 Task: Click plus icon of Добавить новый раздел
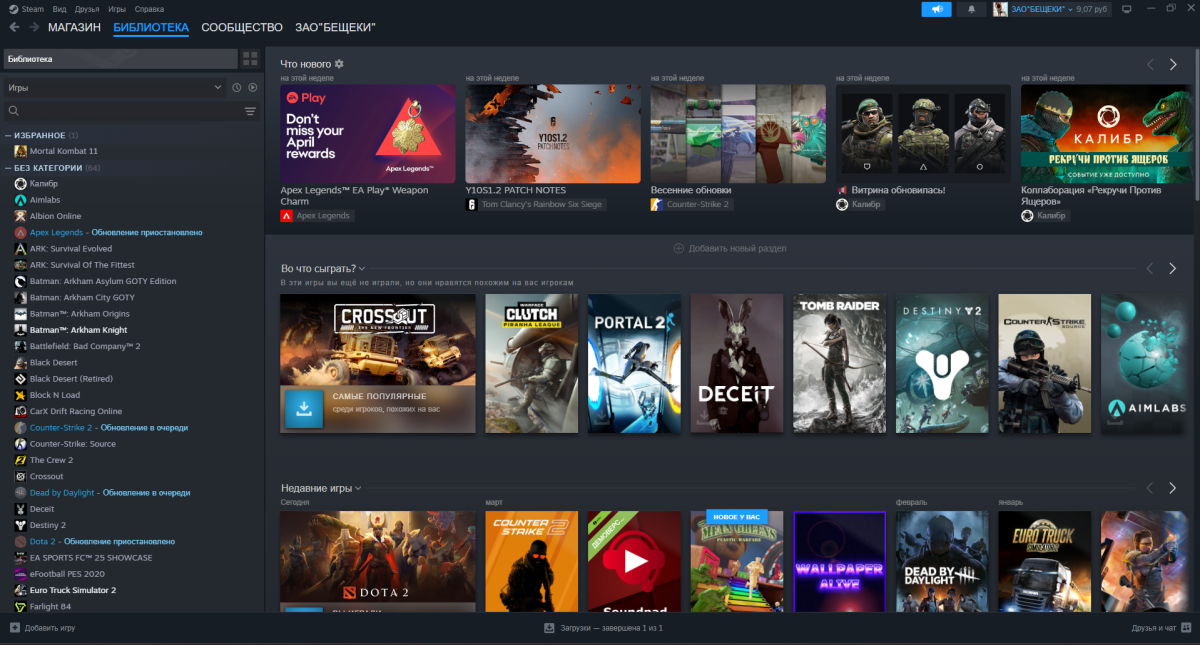tap(679, 248)
